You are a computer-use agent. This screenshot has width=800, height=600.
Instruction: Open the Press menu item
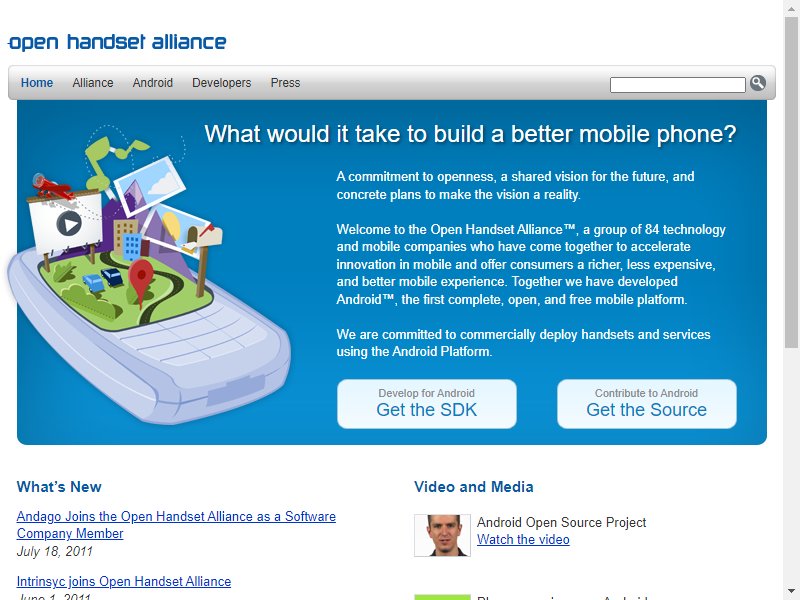pyautogui.click(x=285, y=83)
